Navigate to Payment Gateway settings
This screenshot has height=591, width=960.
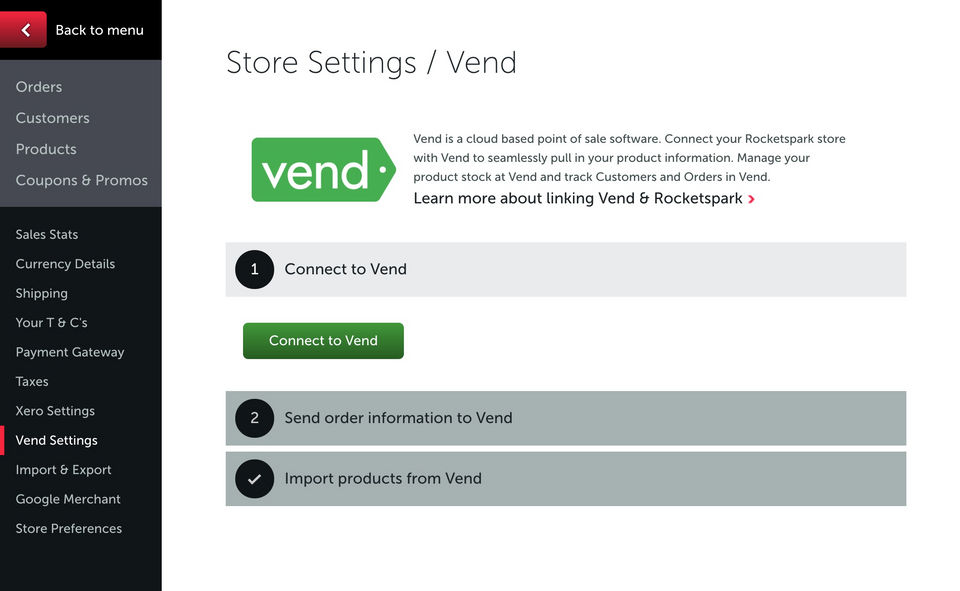(x=70, y=352)
